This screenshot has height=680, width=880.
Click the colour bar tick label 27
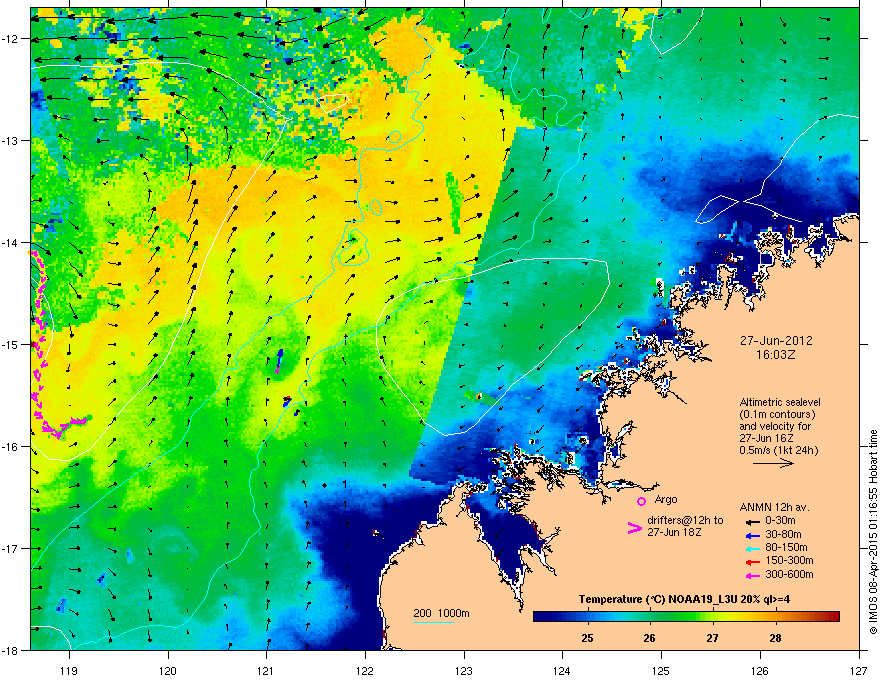coord(712,638)
